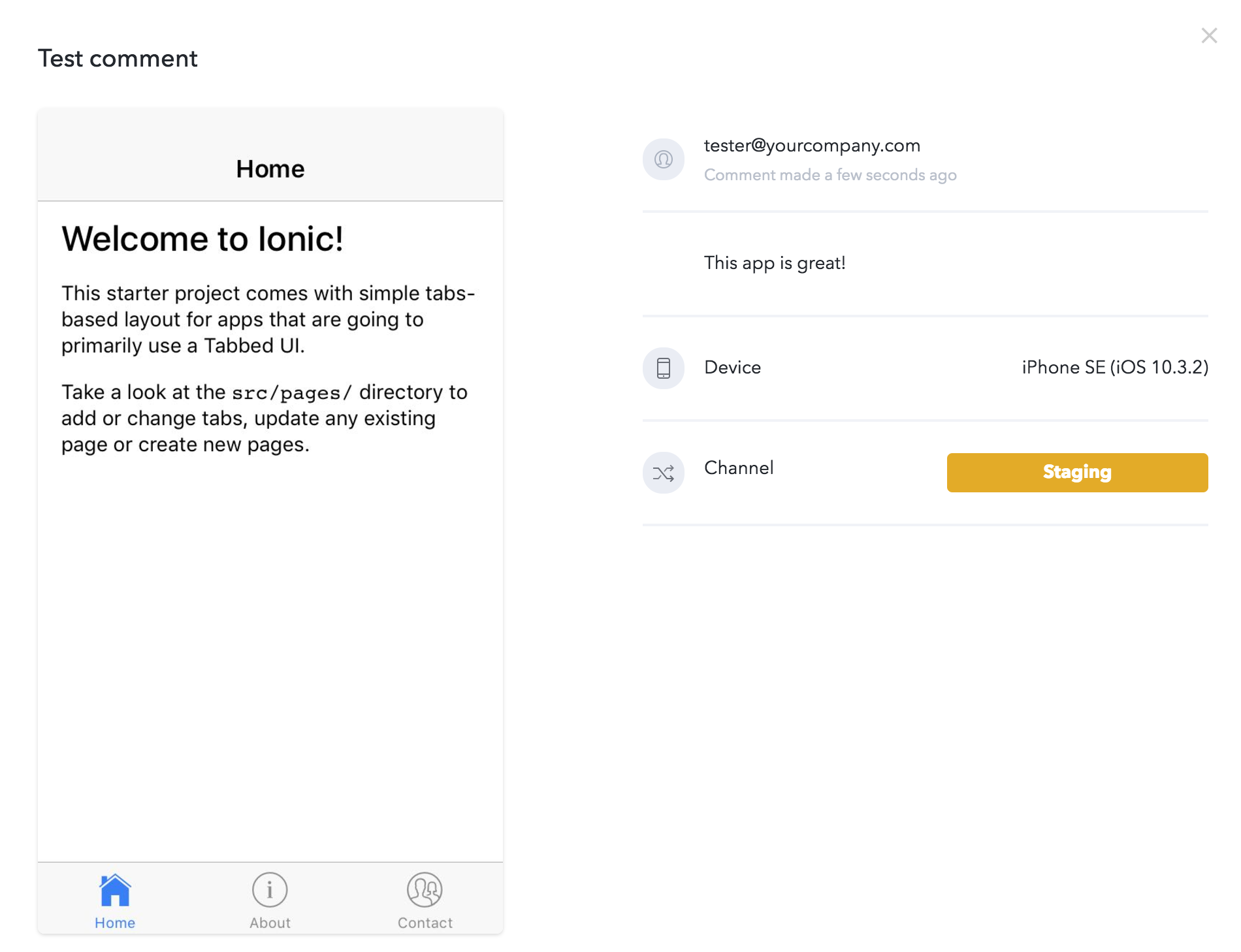Switch to the Contact tab label
This screenshot has width=1241, height=952.
pos(425,923)
